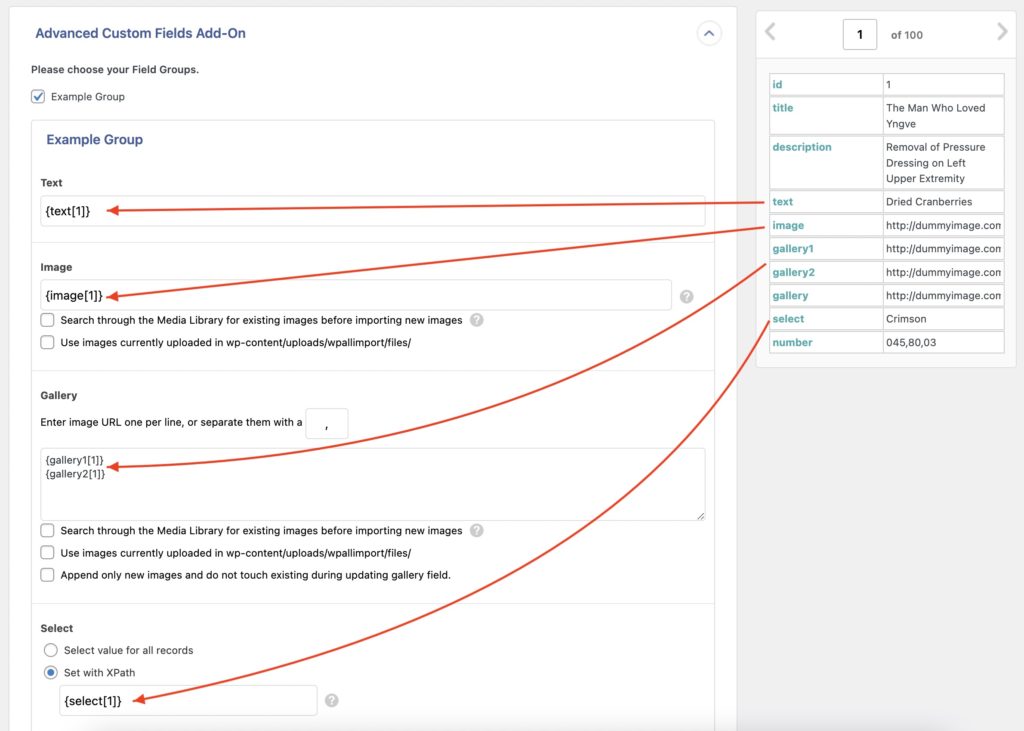This screenshot has height=731, width=1024.
Task: Select the 'Select value for all records' radio option
Action: [x=50, y=650]
